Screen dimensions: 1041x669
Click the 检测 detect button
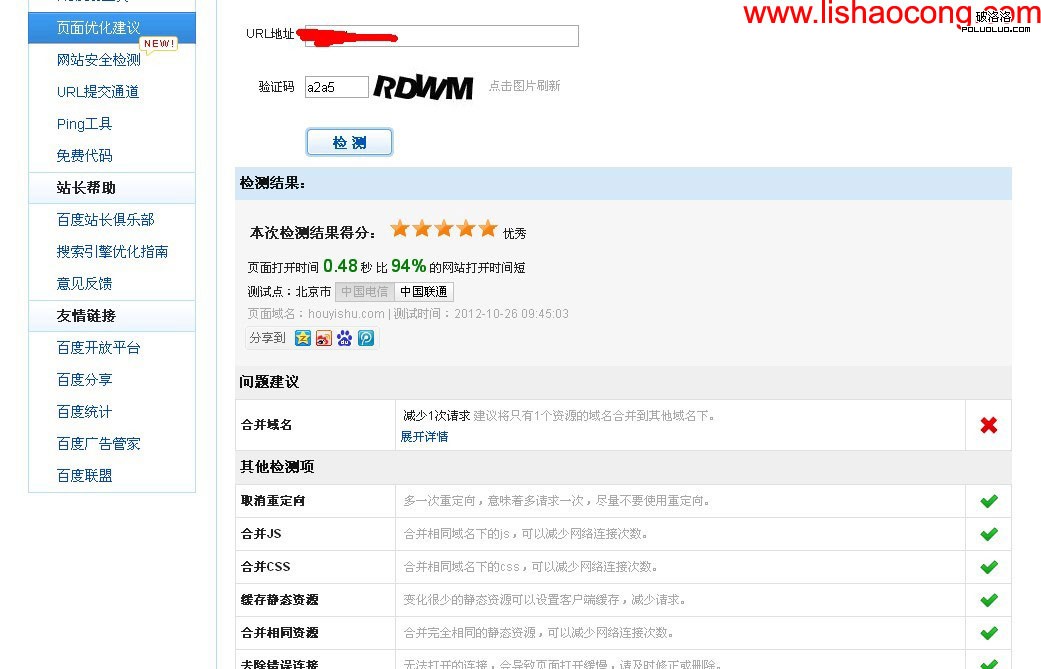click(349, 141)
